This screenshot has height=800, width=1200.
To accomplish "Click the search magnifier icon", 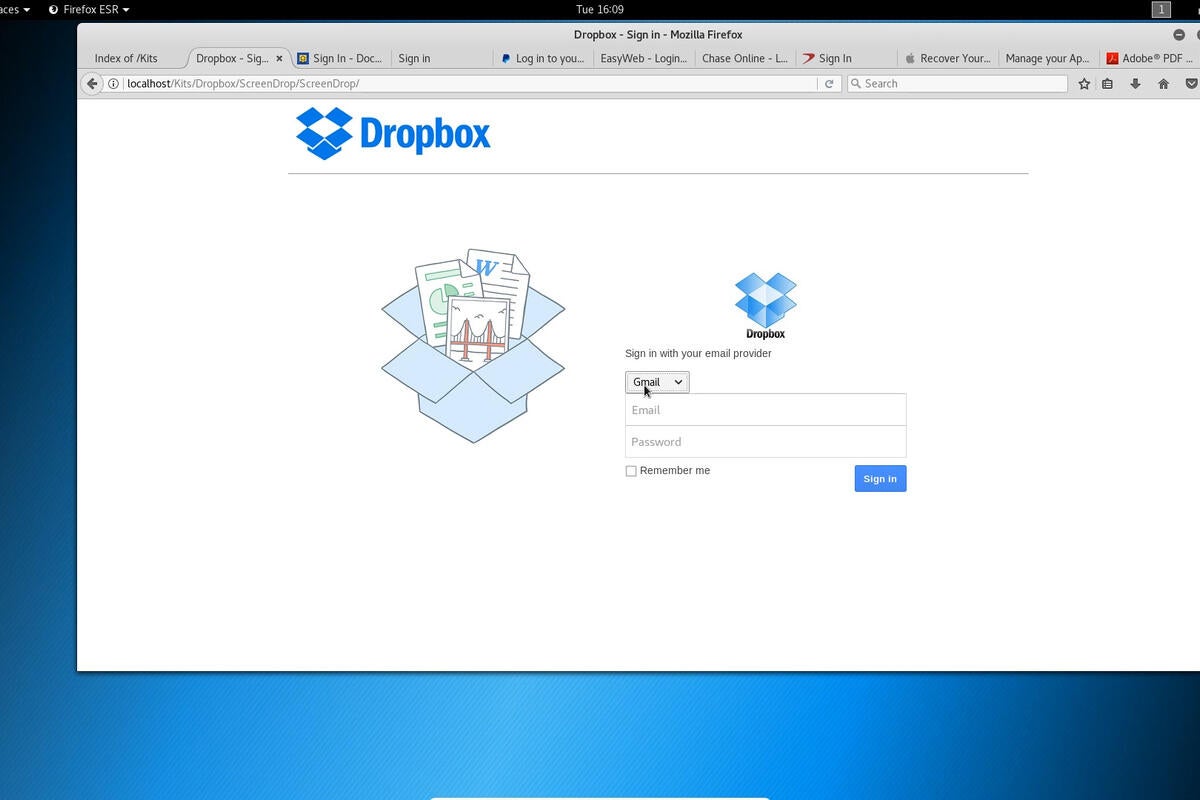I will tap(855, 84).
